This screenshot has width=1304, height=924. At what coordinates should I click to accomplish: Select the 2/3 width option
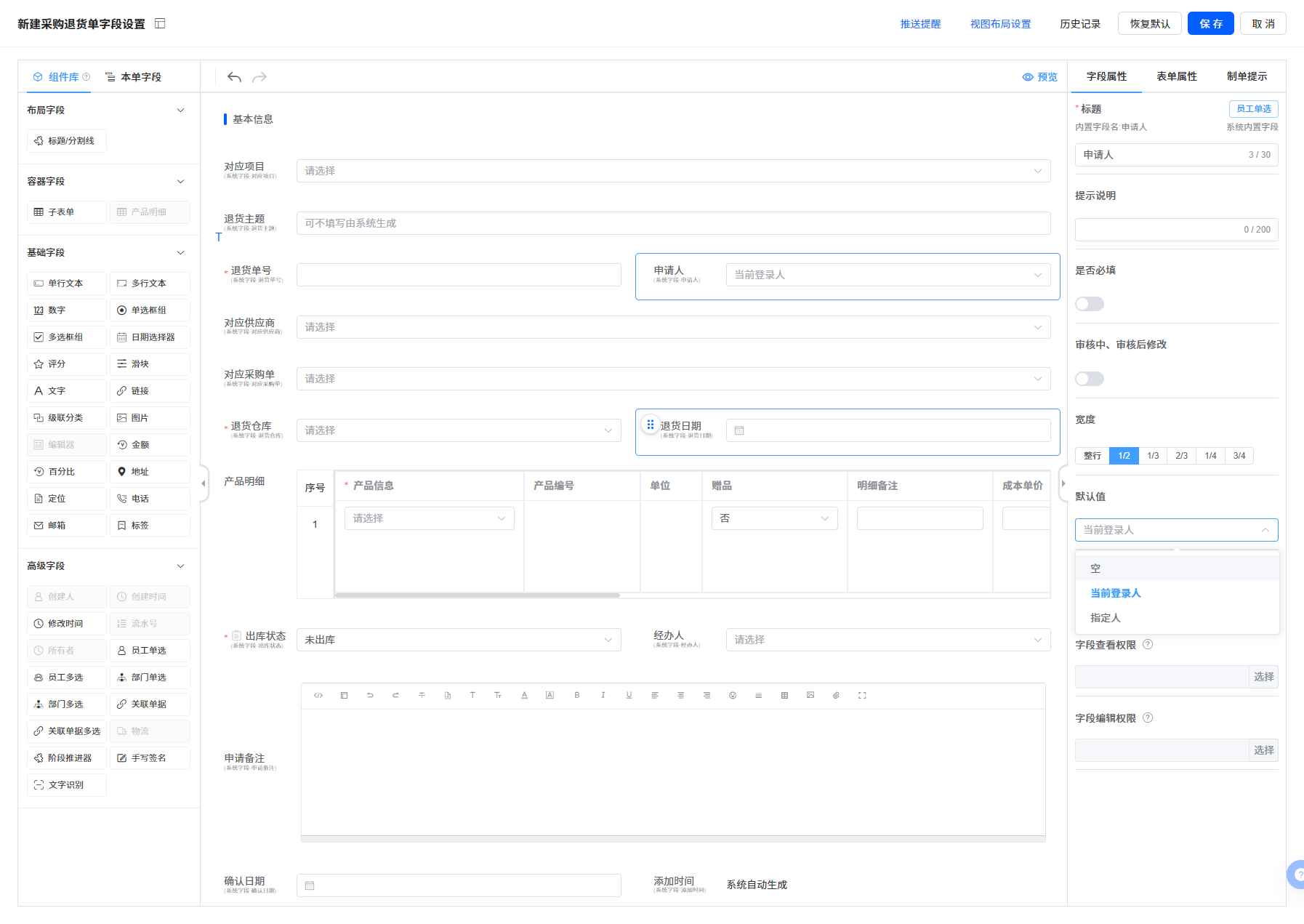[x=1181, y=456]
